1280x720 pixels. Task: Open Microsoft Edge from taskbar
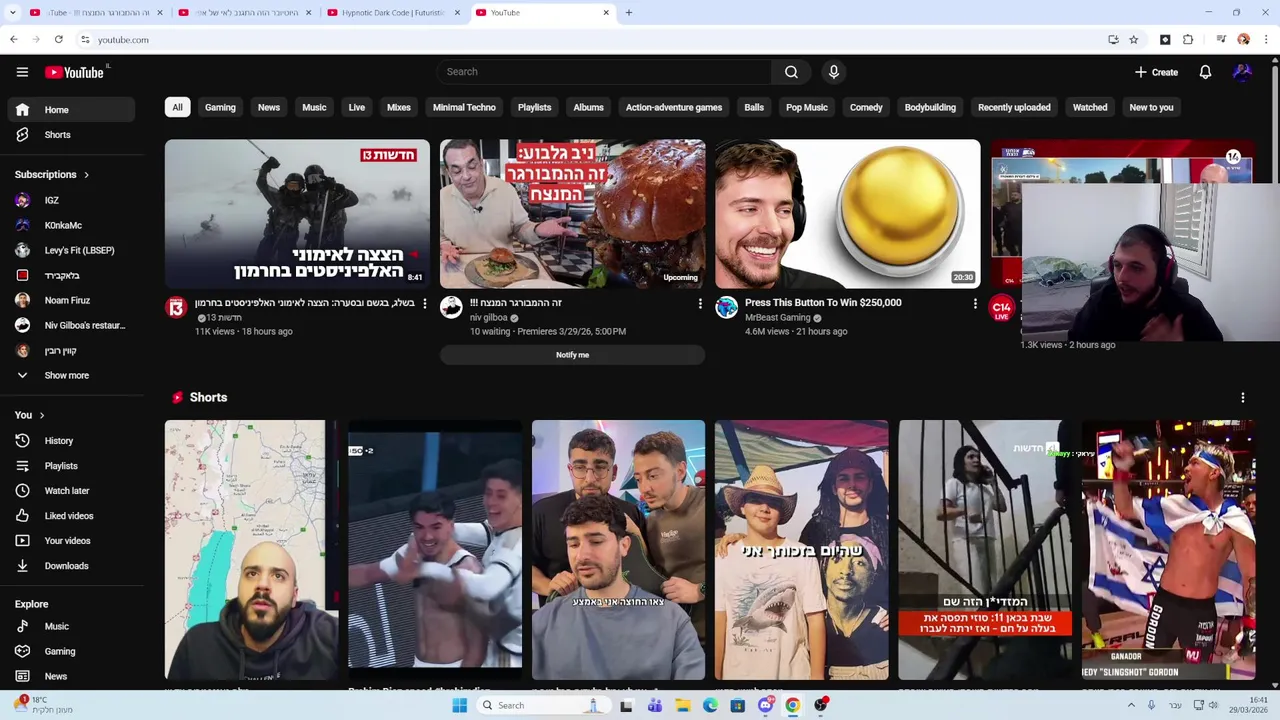[x=710, y=705]
